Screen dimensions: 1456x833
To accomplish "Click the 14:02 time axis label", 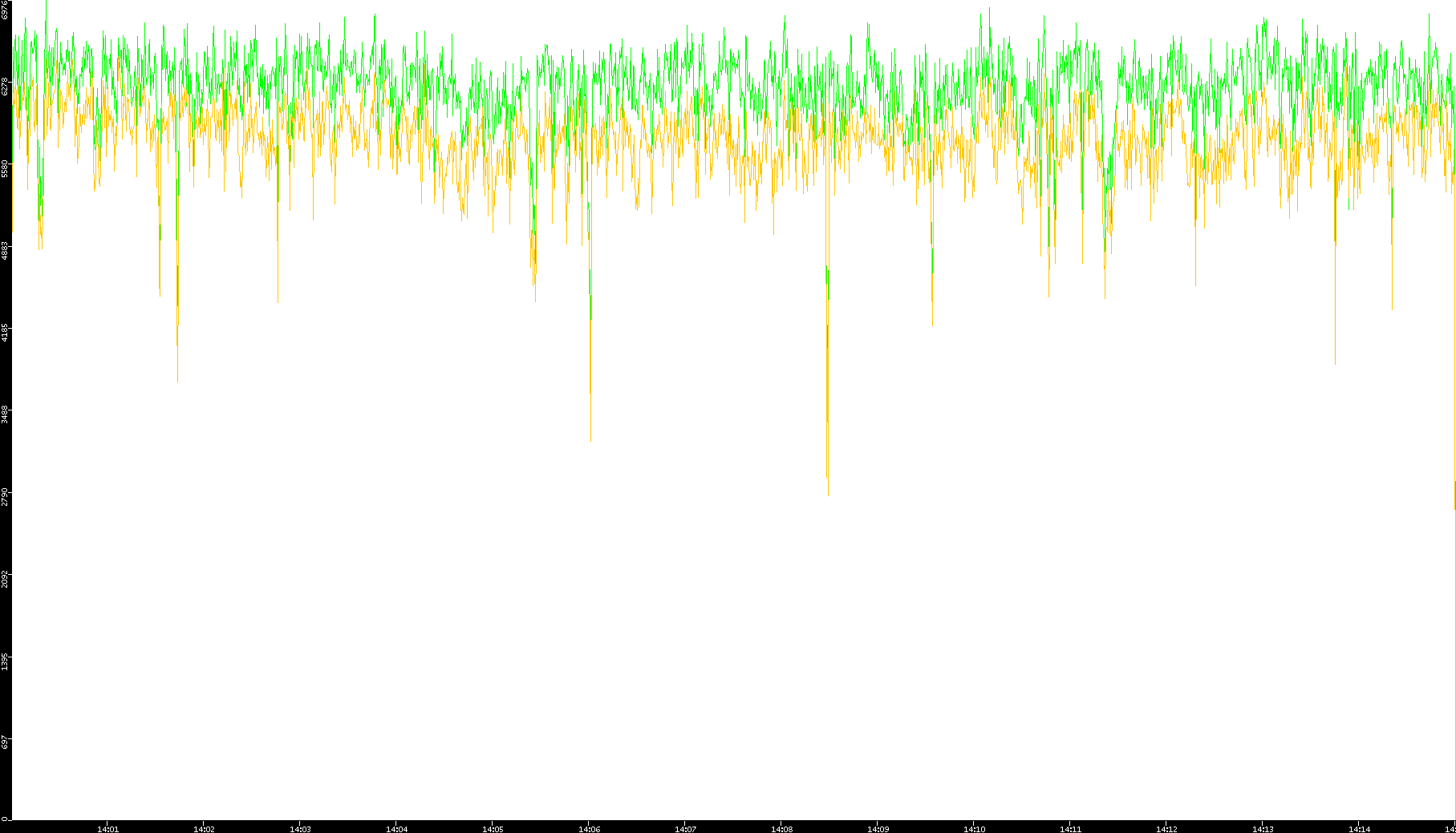I will (x=204, y=829).
